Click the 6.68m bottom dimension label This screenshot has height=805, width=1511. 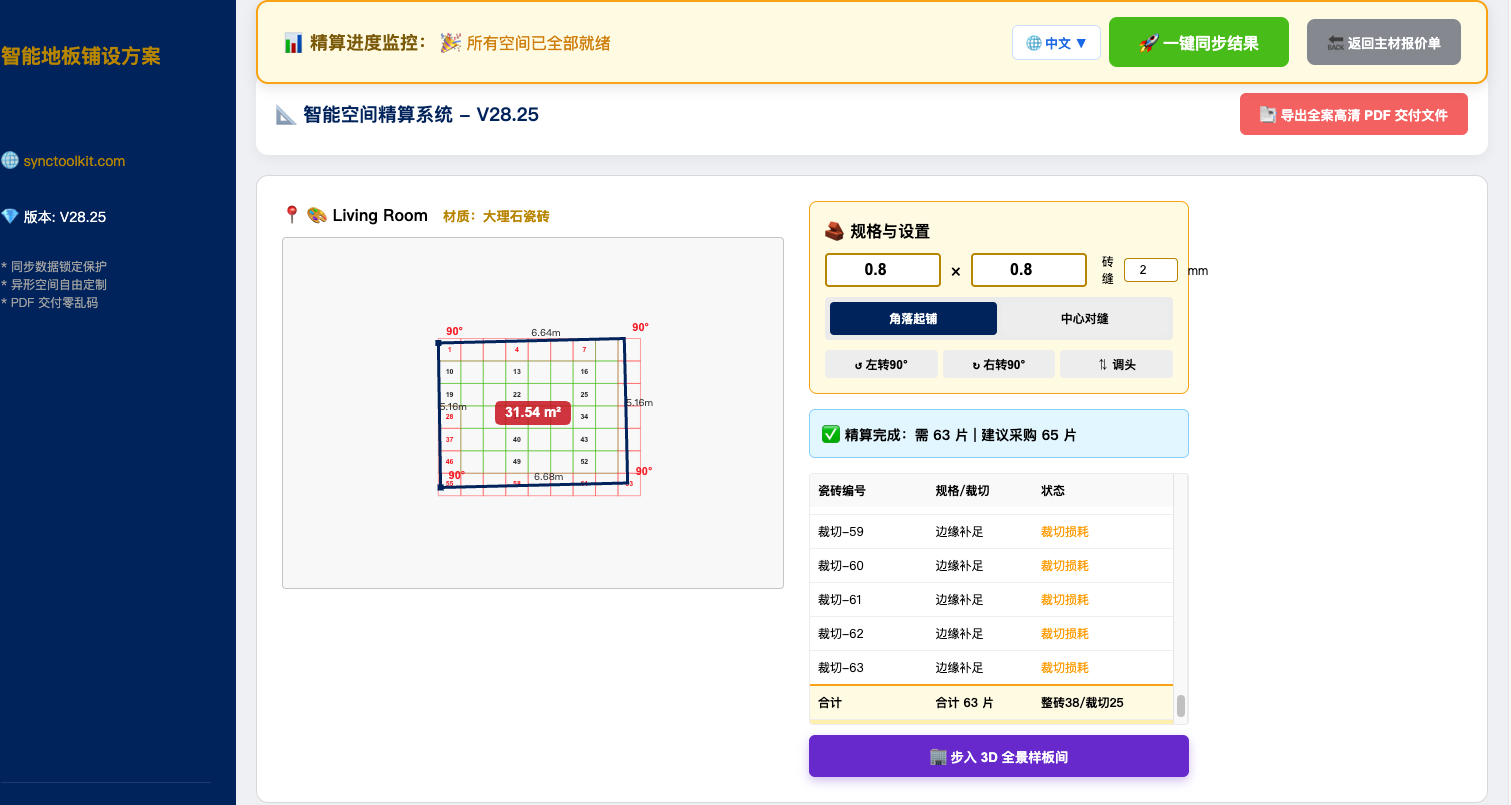pyautogui.click(x=548, y=477)
